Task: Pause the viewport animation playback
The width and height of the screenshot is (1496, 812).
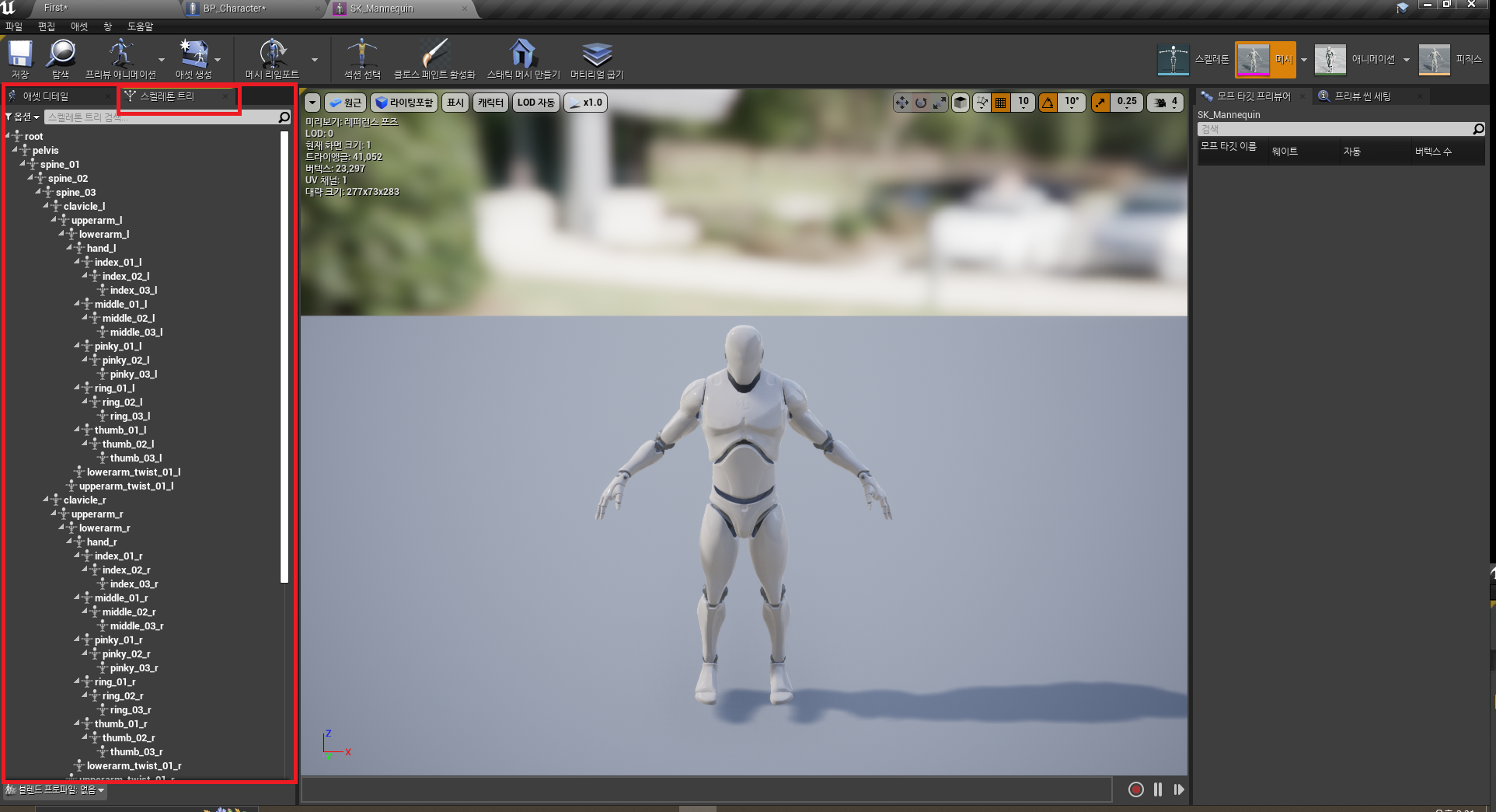Action: tap(1158, 789)
